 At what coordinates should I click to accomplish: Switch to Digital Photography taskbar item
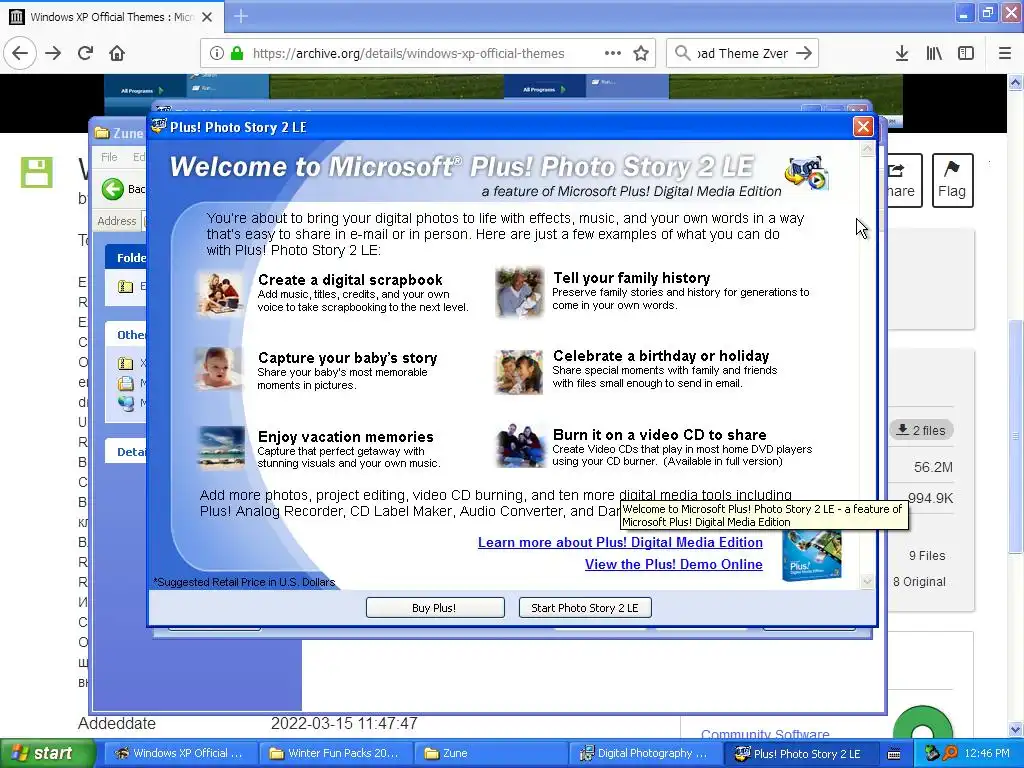[646, 753]
